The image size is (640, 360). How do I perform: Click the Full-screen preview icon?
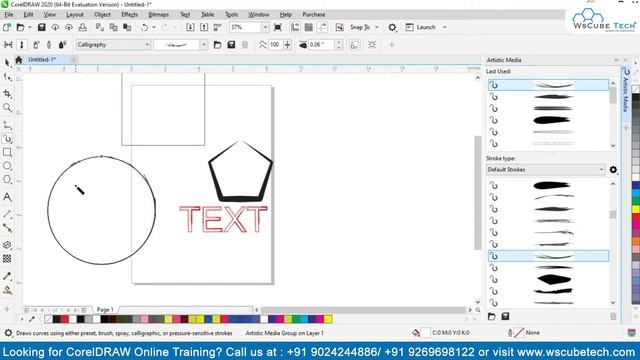[x=278, y=27]
